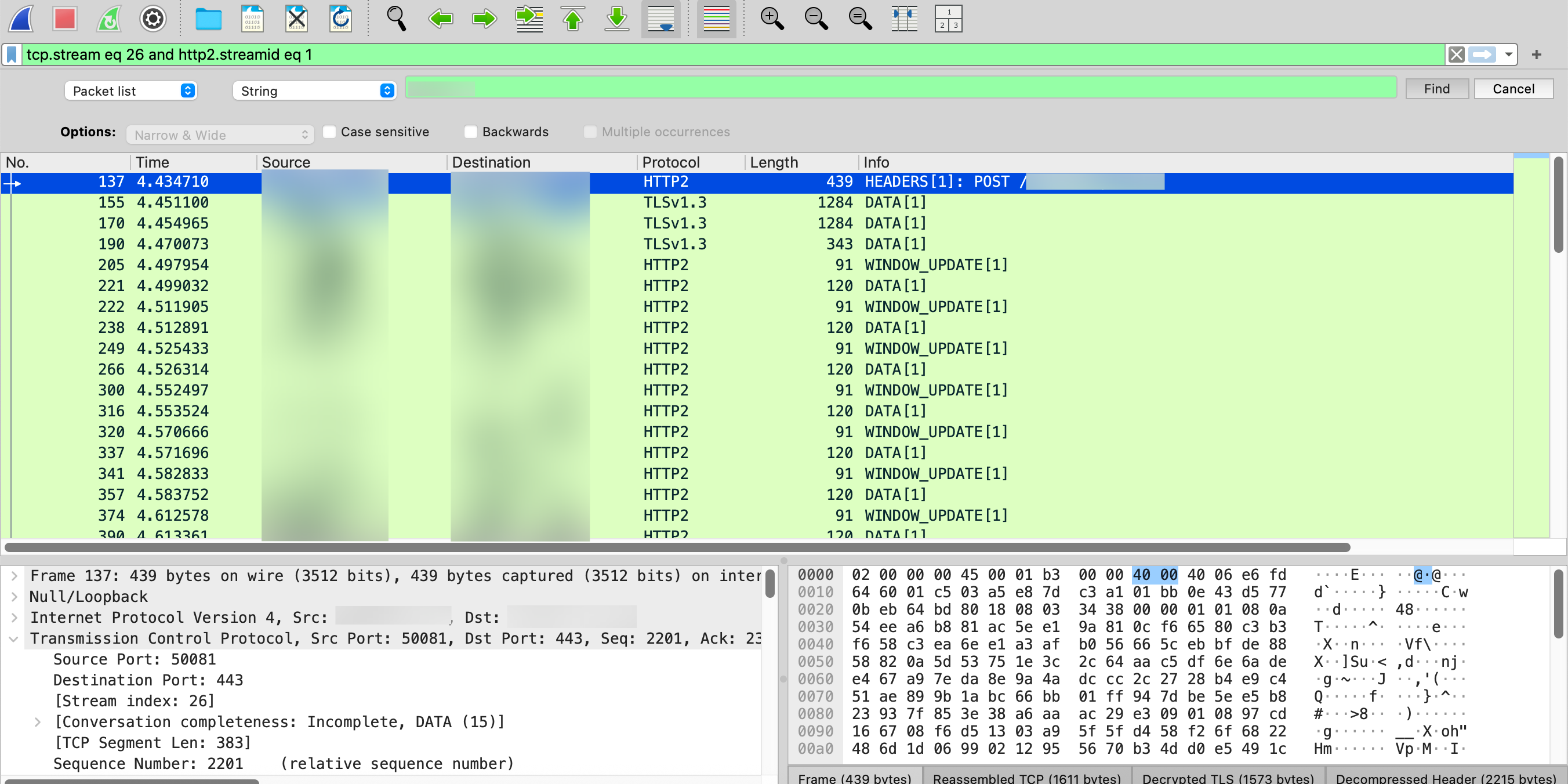Image resolution: width=1568 pixels, height=784 pixels.
Task: Open the String search type dropdown
Action: click(314, 90)
